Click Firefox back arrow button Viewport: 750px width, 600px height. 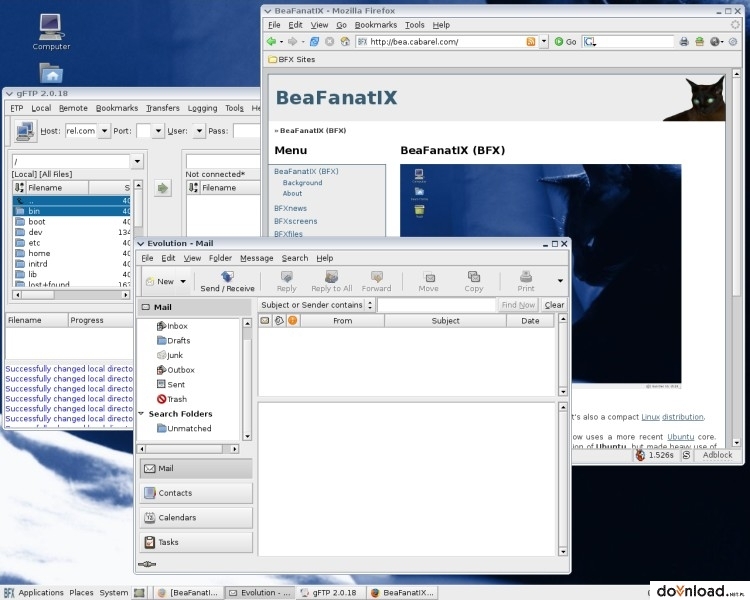pyautogui.click(x=271, y=42)
